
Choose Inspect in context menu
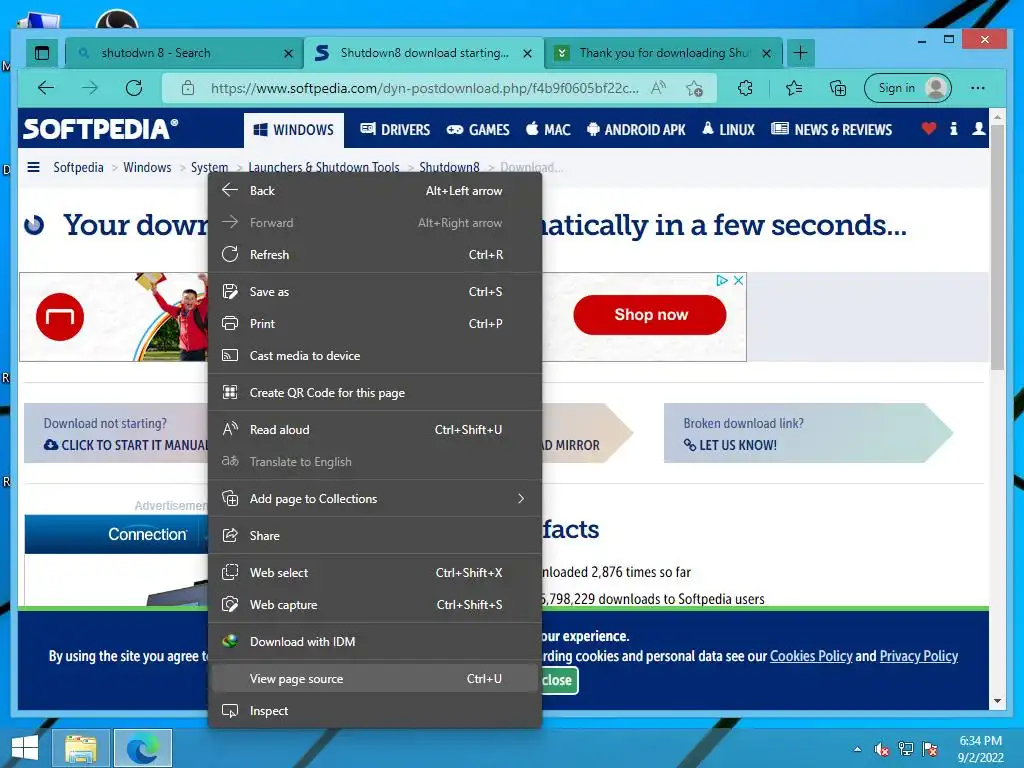click(x=374, y=711)
